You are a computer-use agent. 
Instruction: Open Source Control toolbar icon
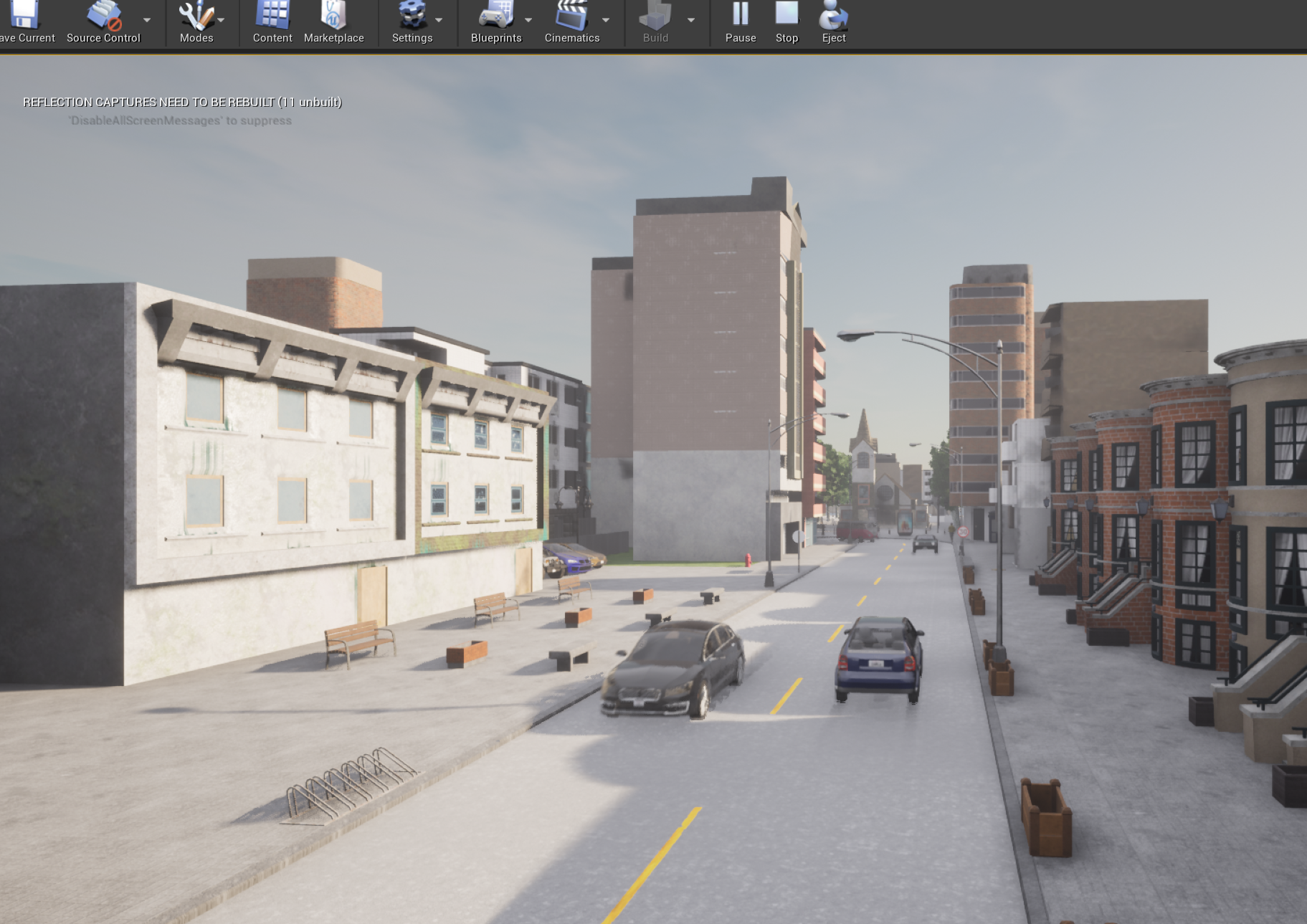104,14
